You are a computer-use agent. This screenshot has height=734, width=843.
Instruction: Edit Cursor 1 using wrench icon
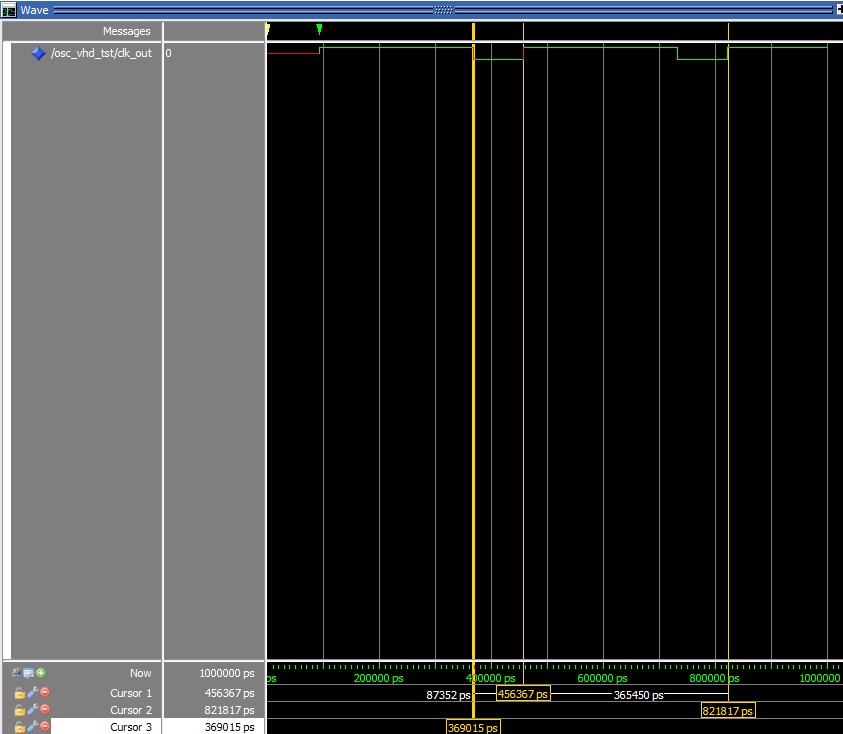click(x=32, y=693)
